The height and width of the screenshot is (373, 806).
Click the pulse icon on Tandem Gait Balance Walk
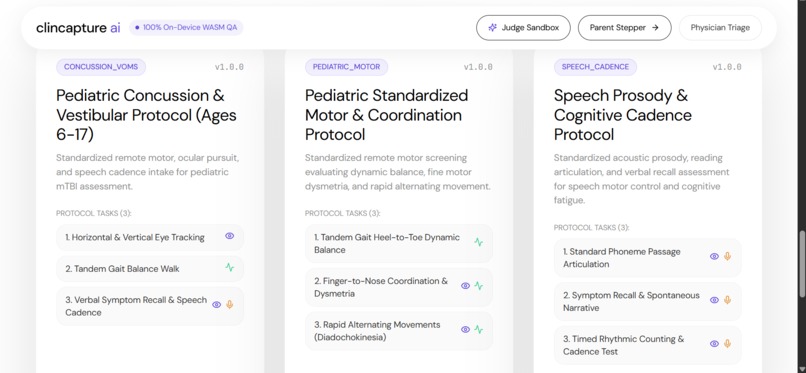pyautogui.click(x=229, y=267)
